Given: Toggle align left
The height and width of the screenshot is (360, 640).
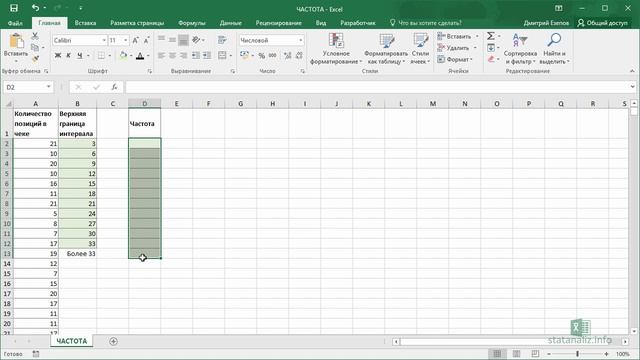Looking at the screenshot, I should (162, 56).
